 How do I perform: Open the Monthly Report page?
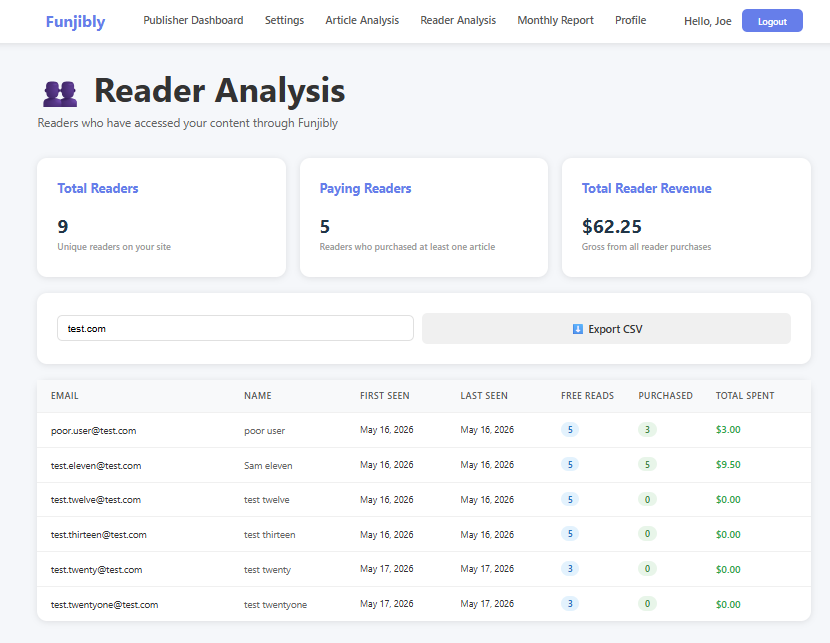pos(555,20)
